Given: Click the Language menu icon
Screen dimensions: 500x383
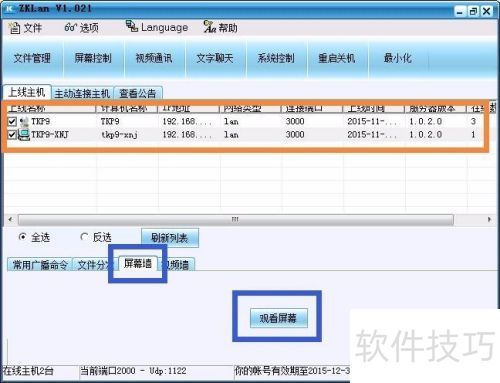Looking at the screenshot, I should coord(132,26).
